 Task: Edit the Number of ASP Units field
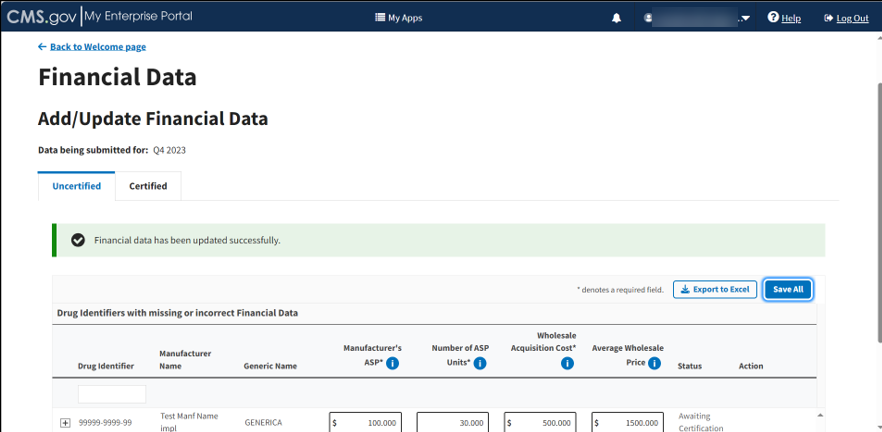tap(453, 423)
